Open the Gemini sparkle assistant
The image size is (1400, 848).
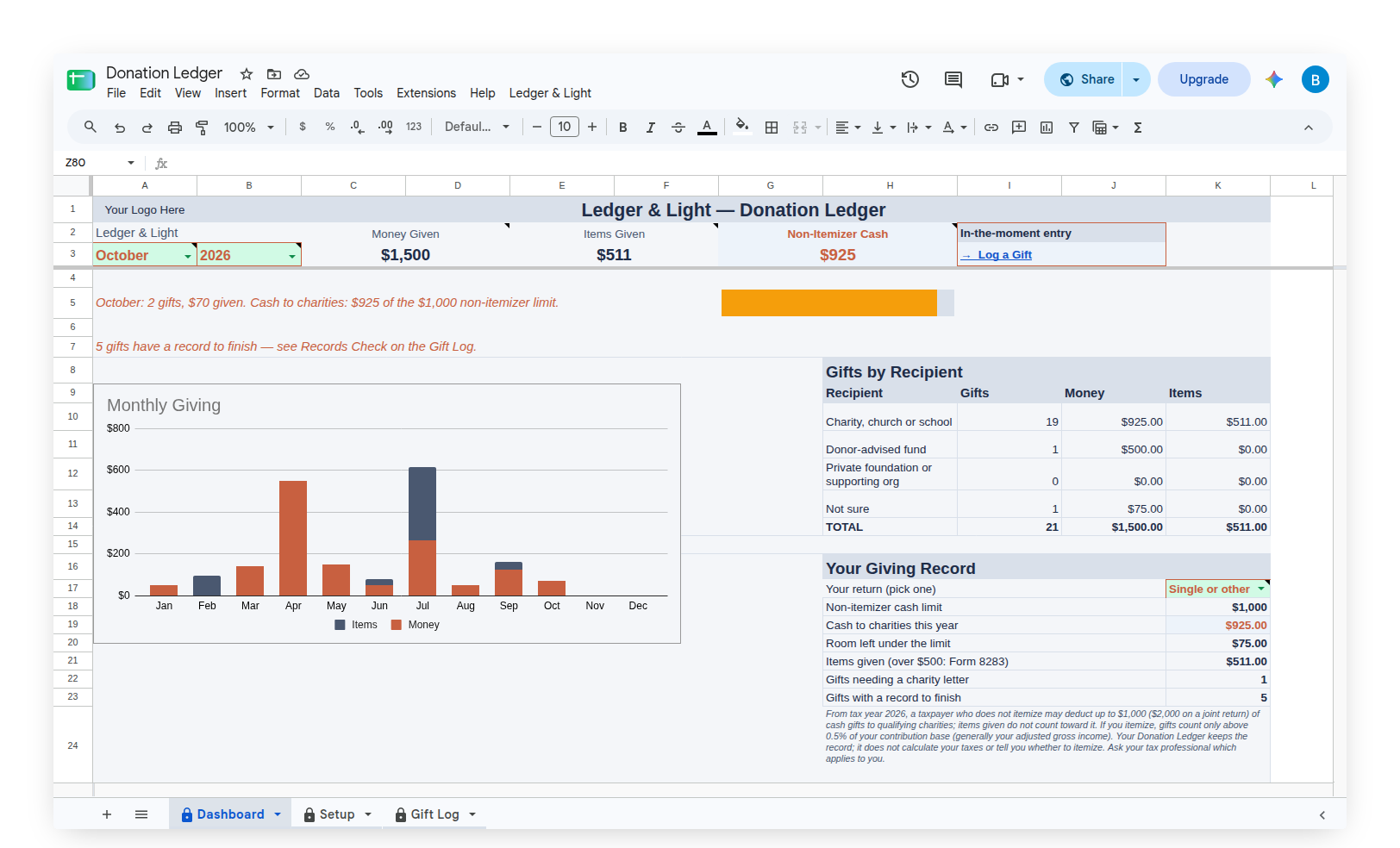(1274, 79)
